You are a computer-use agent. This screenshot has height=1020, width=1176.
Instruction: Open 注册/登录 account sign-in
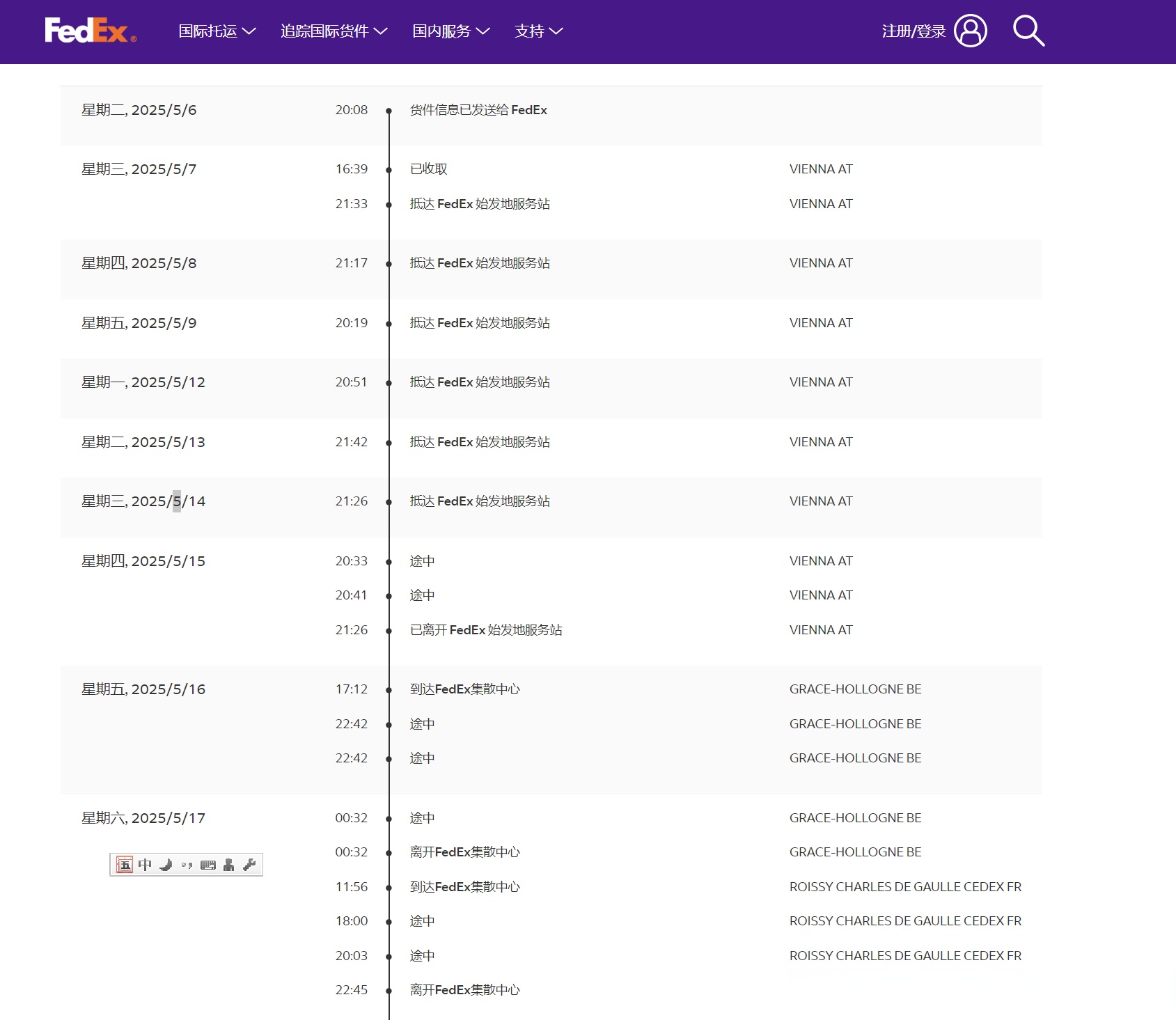tap(934, 31)
